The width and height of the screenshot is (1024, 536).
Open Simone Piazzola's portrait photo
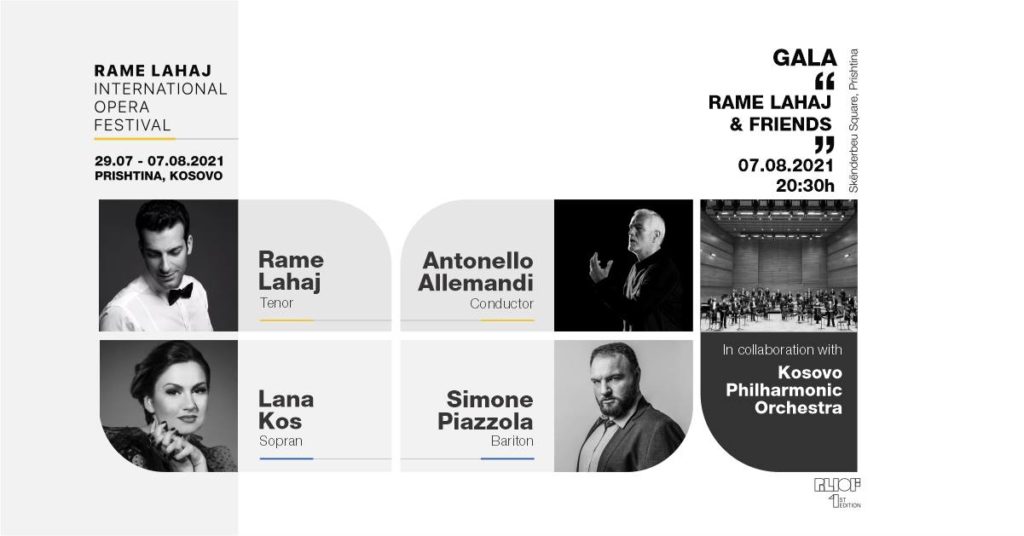click(623, 405)
